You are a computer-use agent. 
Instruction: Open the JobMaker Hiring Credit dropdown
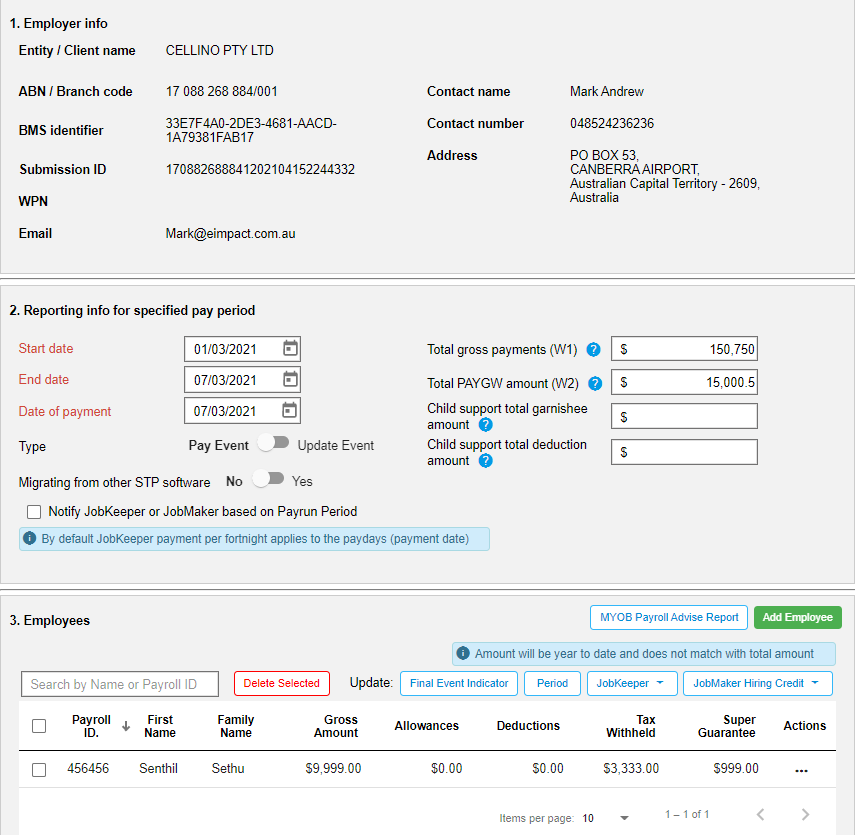(757, 684)
